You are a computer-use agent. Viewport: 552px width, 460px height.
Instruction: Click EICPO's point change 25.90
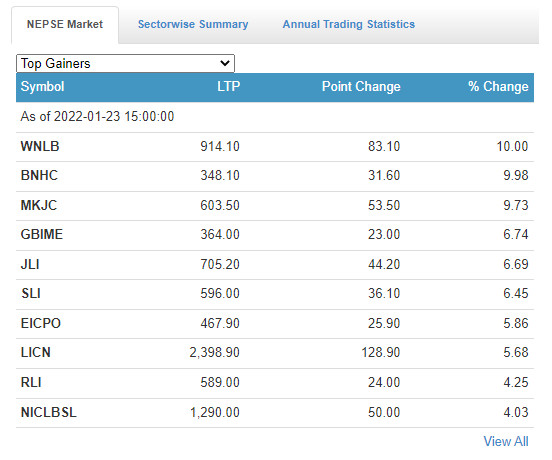tap(384, 323)
